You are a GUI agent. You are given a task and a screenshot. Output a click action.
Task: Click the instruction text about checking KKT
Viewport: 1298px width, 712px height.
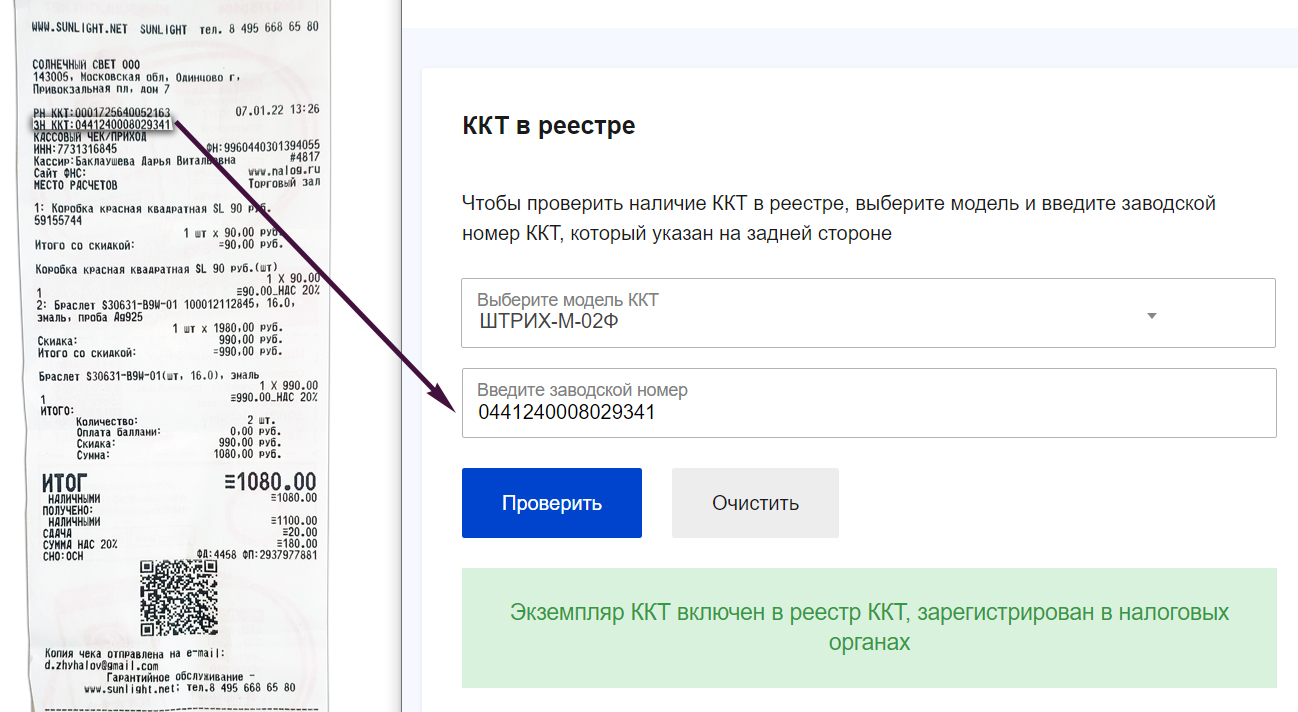click(x=838, y=218)
